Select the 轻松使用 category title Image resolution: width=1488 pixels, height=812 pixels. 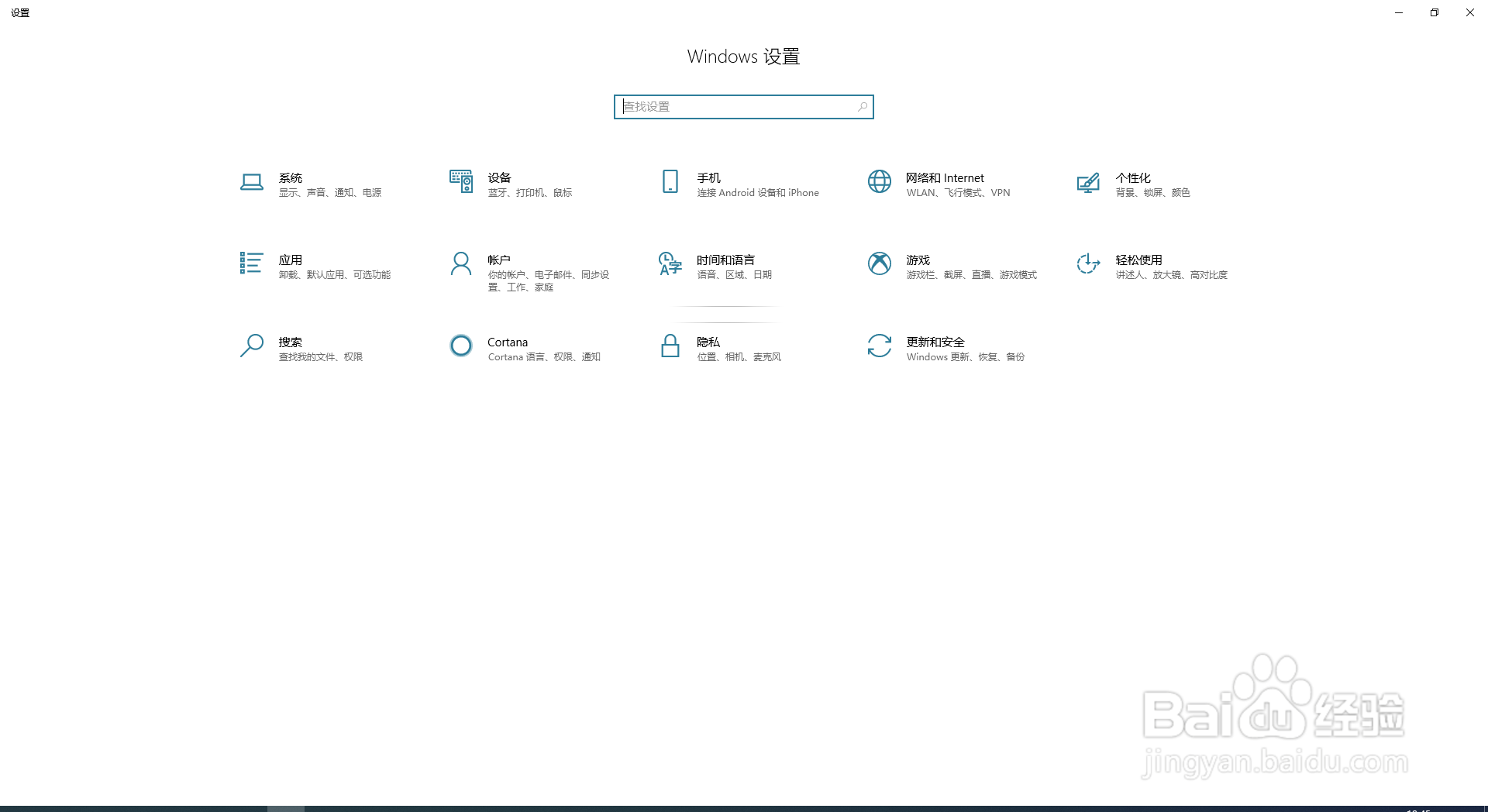click(1139, 260)
